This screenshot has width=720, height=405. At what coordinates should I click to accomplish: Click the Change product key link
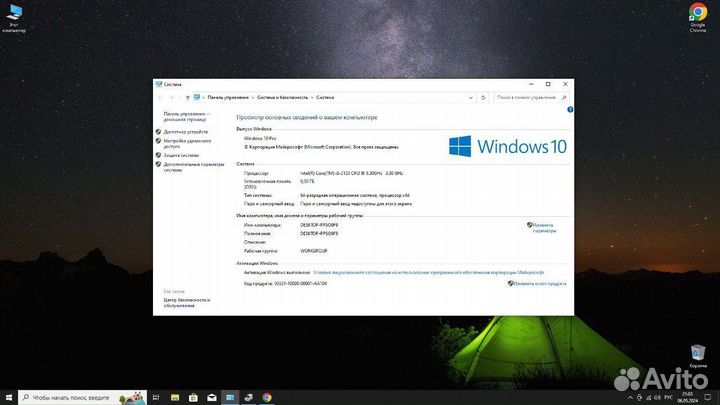coord(540,284)
